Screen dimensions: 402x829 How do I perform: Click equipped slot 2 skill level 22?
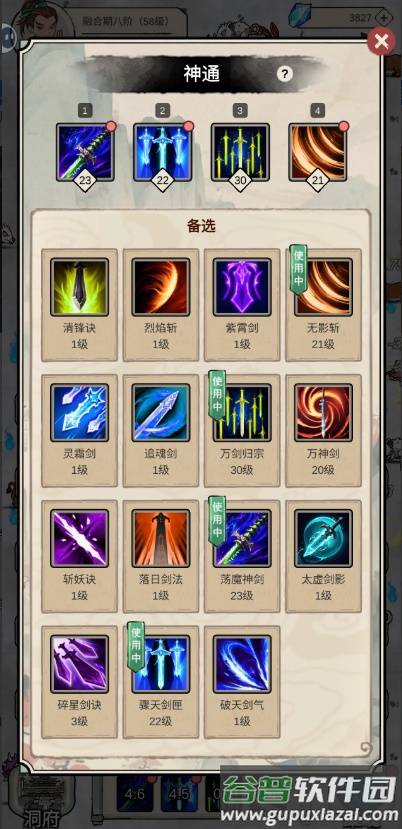[162, 153]
